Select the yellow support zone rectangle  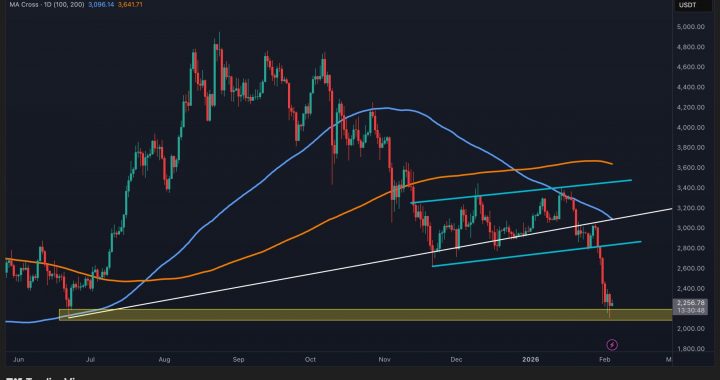[366, 314]
